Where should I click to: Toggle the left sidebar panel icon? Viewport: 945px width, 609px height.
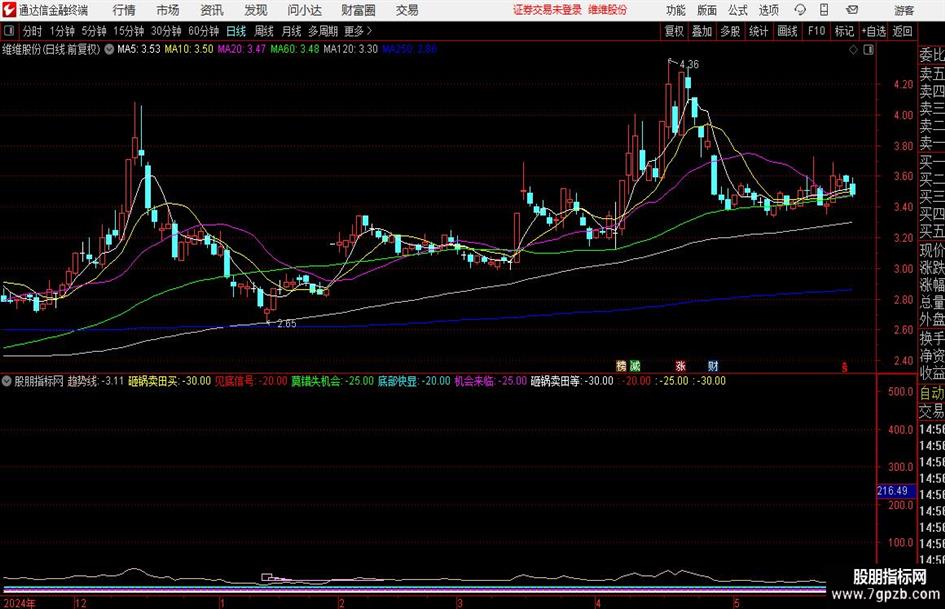[8, 31]
